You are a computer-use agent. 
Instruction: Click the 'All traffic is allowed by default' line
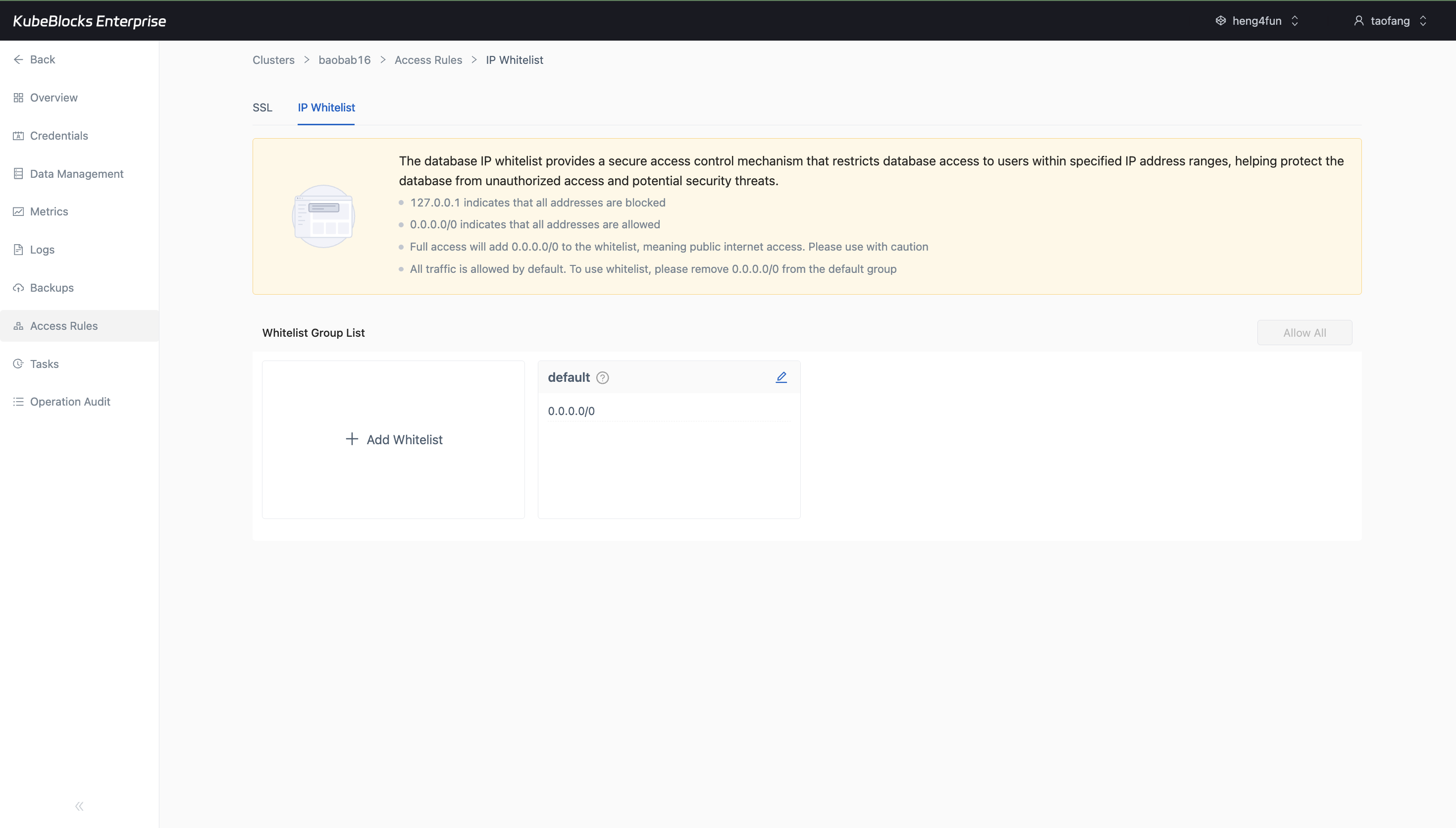pos(653,269)
